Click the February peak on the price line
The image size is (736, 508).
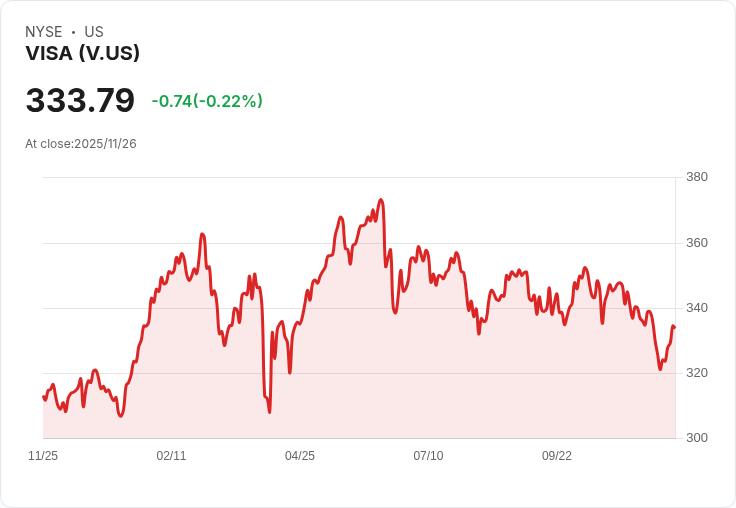point(202,234)
